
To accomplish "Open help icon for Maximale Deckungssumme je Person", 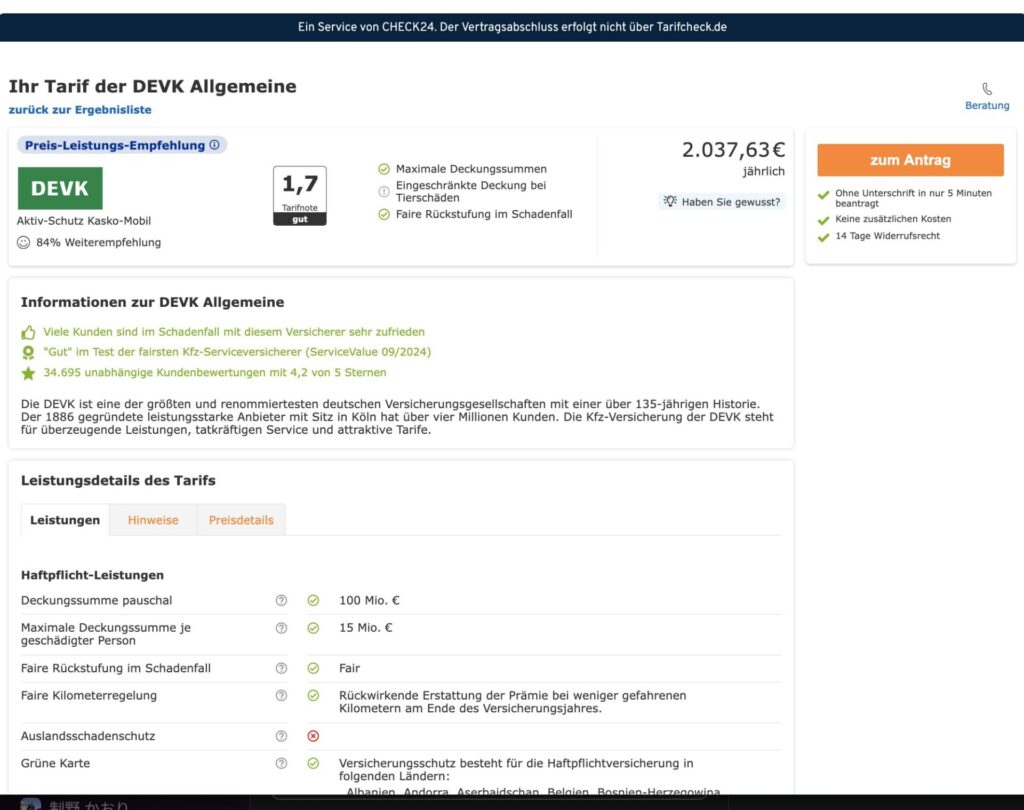I will coord(281,628).
